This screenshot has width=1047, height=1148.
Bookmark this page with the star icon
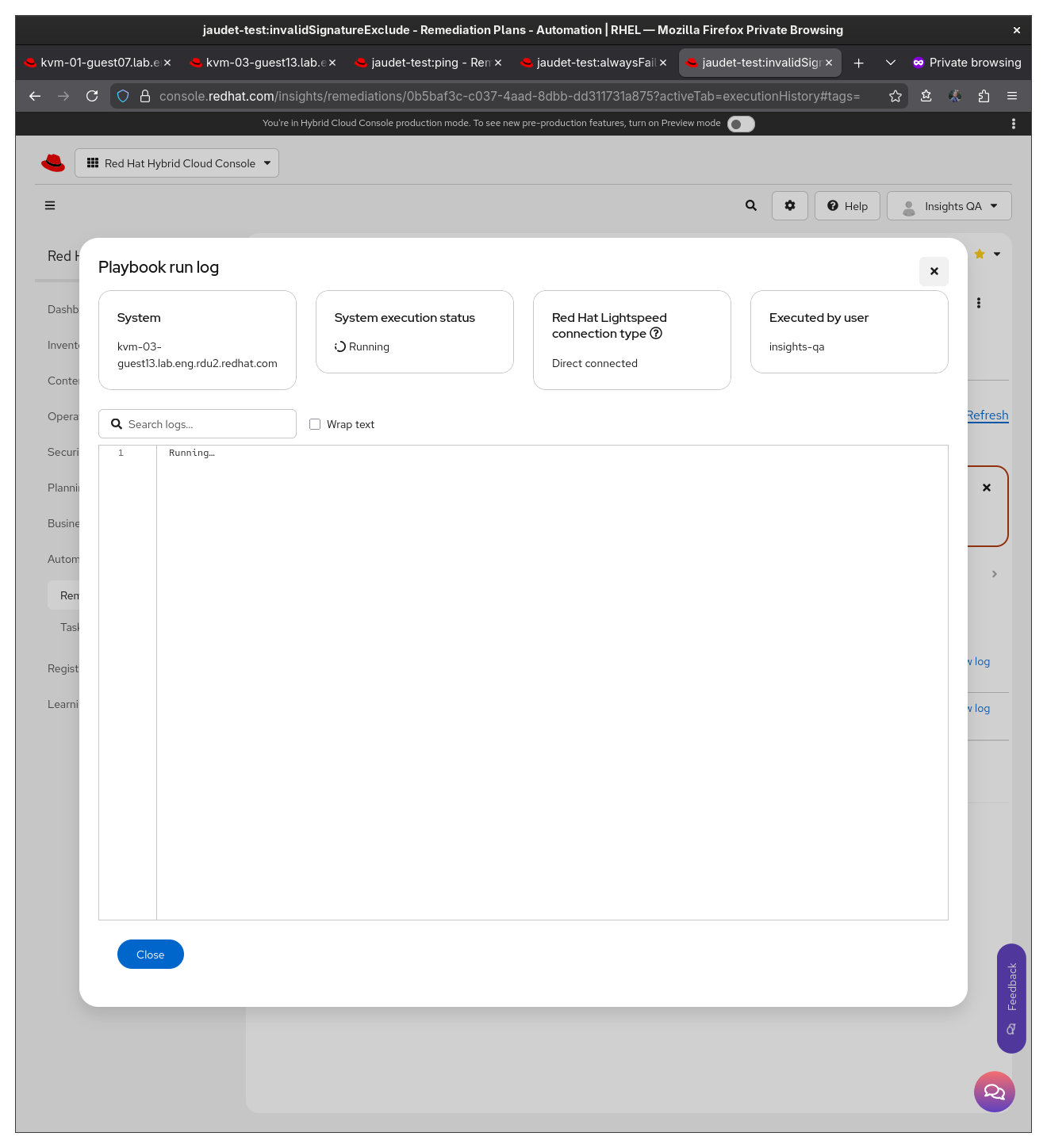[896, 96]
